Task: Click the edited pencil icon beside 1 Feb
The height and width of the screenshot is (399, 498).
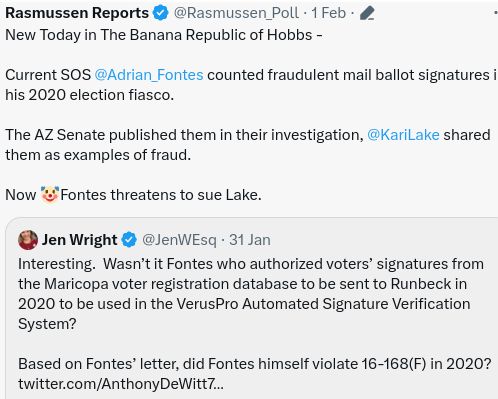Action: point(367,13)
